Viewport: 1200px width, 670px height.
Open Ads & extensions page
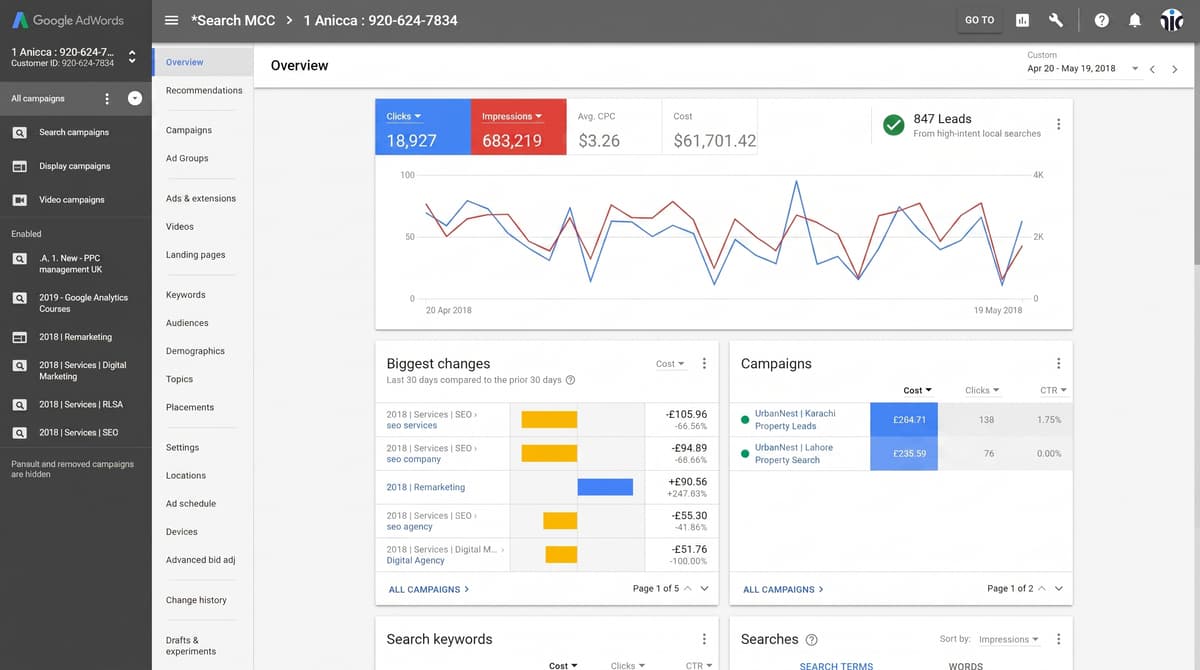[201, 198]
